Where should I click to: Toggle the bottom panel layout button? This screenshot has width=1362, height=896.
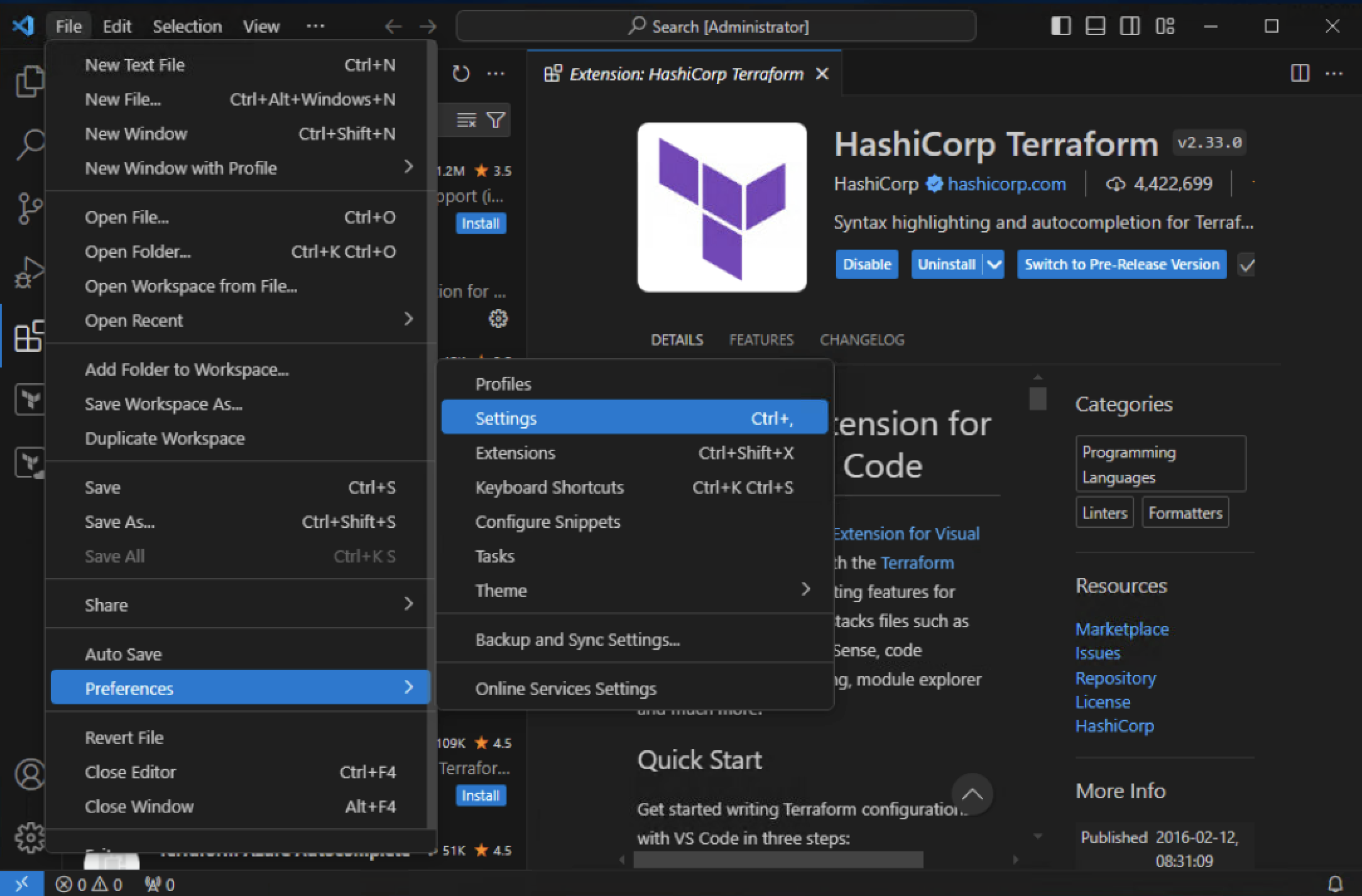point(1095,26)
